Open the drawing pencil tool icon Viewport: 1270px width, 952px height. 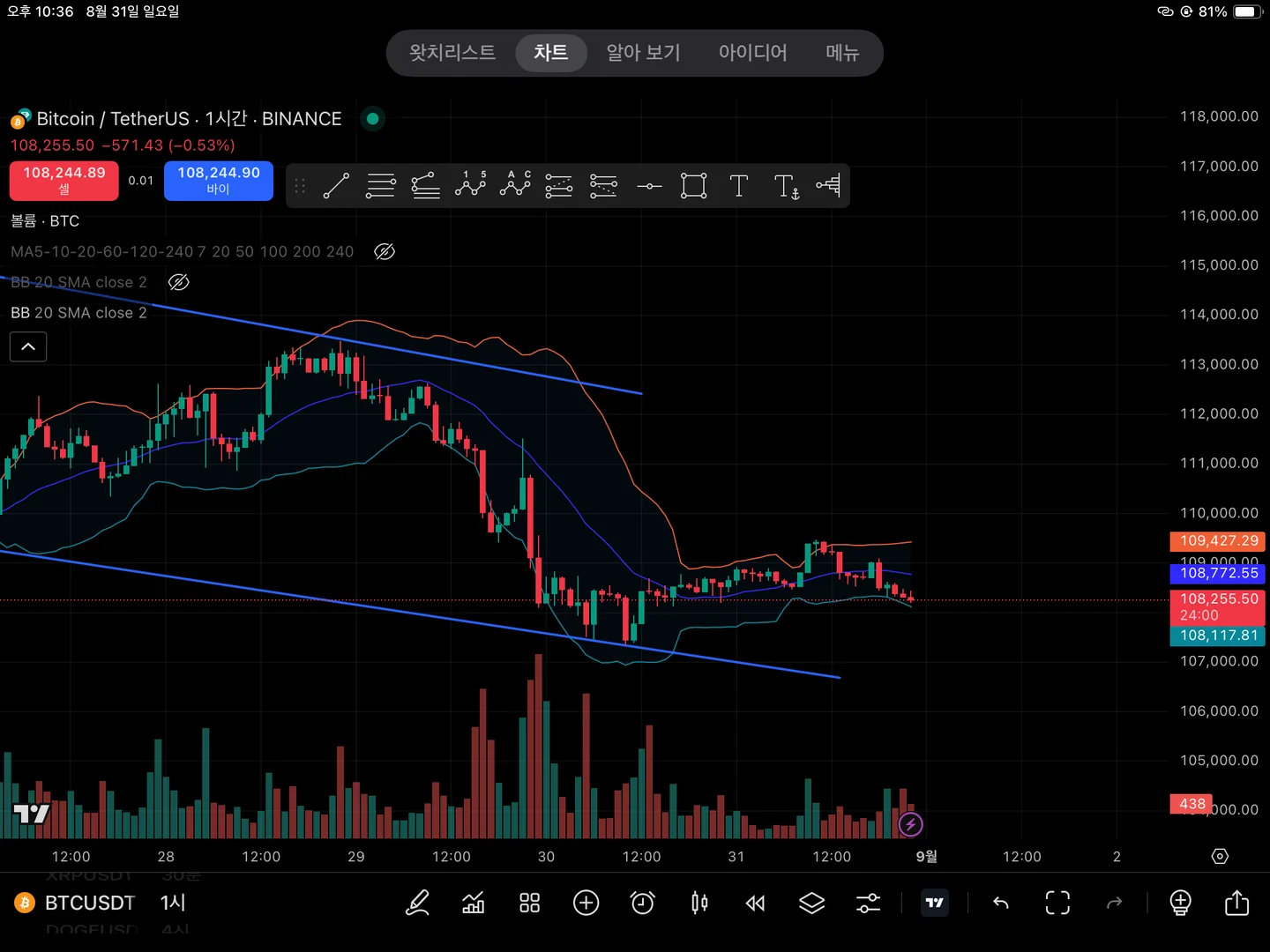click(x=417, y=903)
